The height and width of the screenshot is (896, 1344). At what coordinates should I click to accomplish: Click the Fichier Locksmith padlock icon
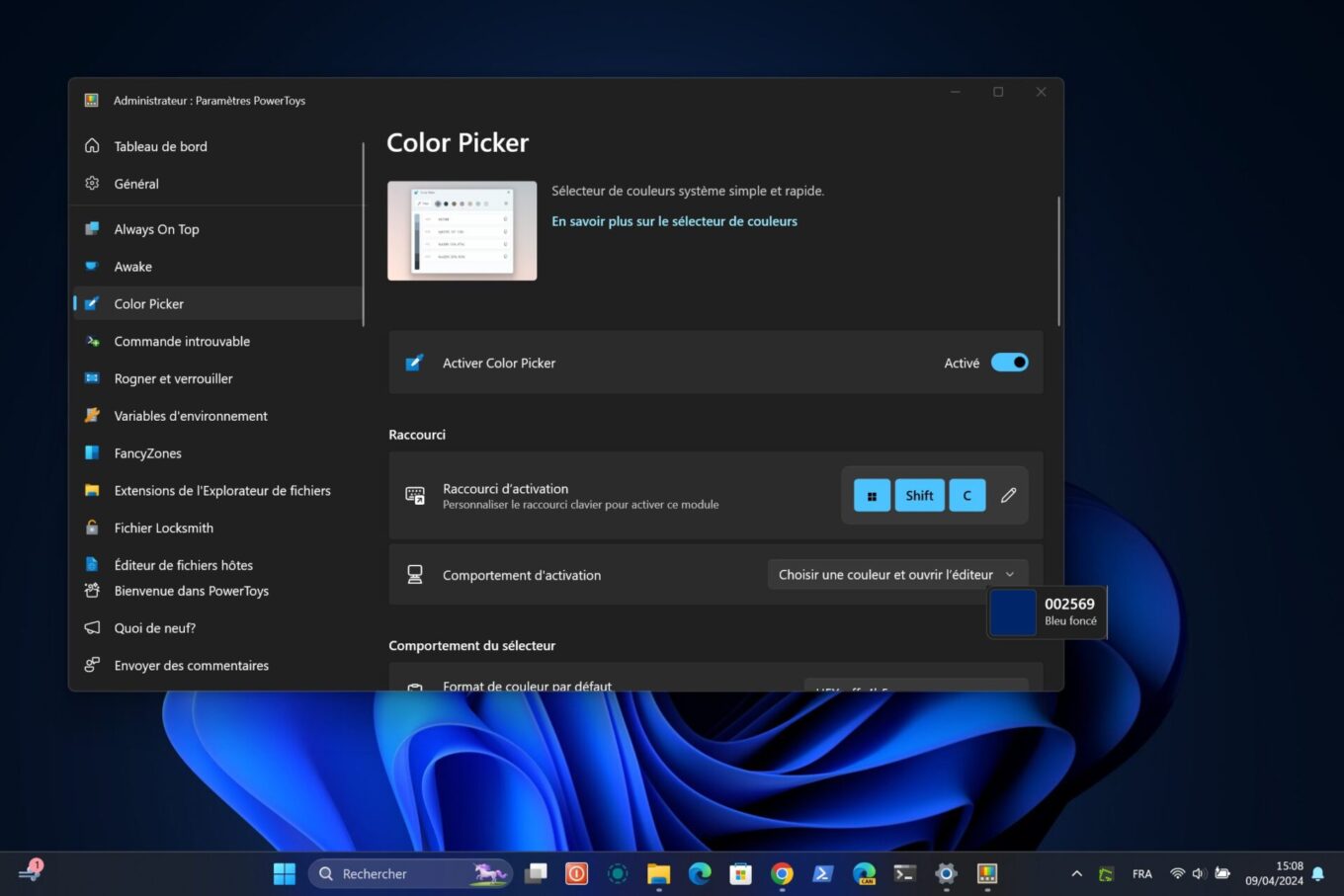(92, 528)
